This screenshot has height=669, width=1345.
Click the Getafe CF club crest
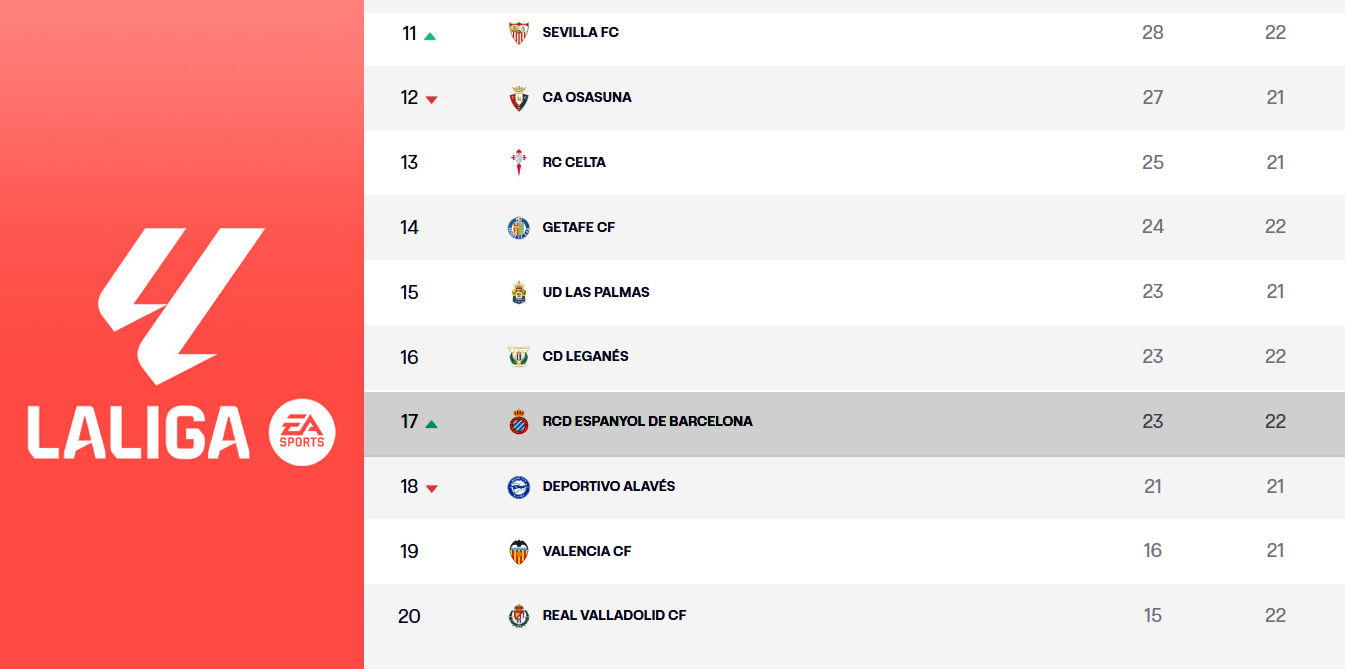(x=518, y=227)
